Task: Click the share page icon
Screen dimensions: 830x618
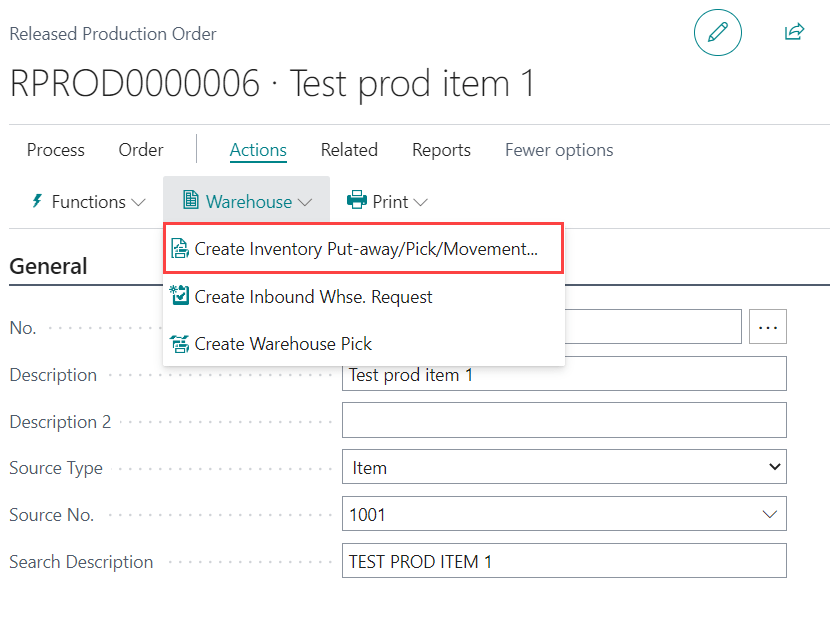Action: pyautogui.click(x=794, y=32)
